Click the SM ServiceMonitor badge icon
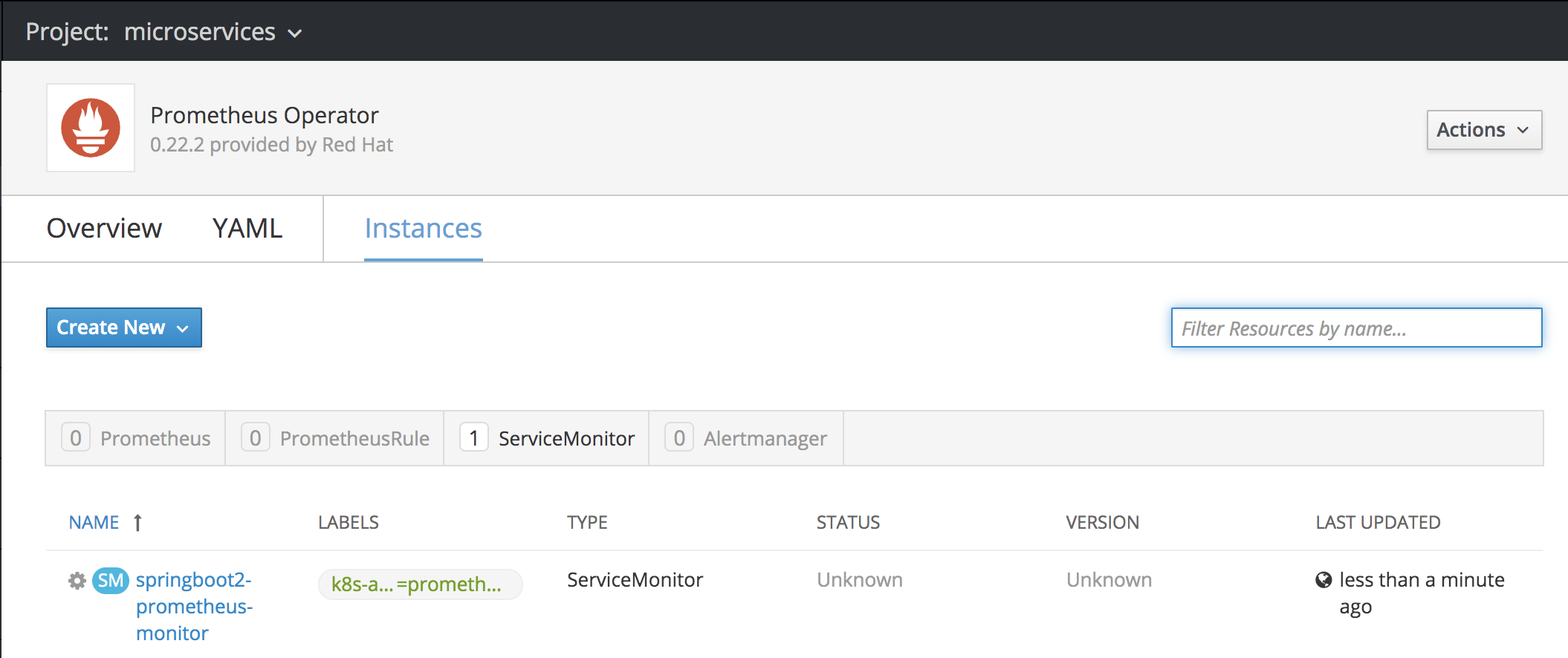The width and height of the screenshot is (1568, 658). [111, 580]
